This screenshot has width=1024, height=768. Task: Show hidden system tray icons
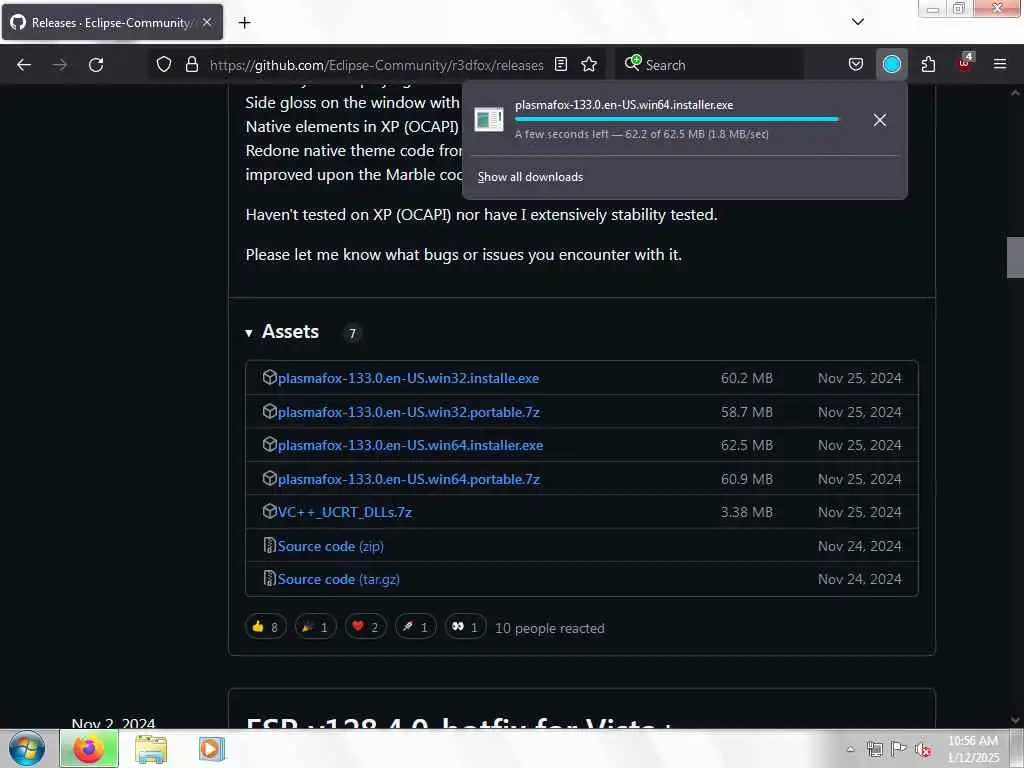850,749
